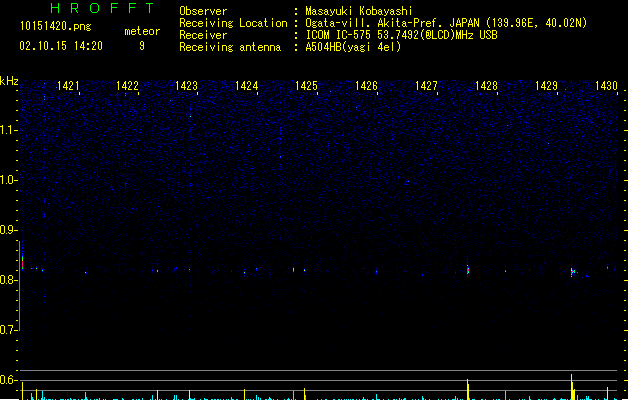
Task: Click time marker 1430
Action: pyautogui.click(x=606, y=86)
